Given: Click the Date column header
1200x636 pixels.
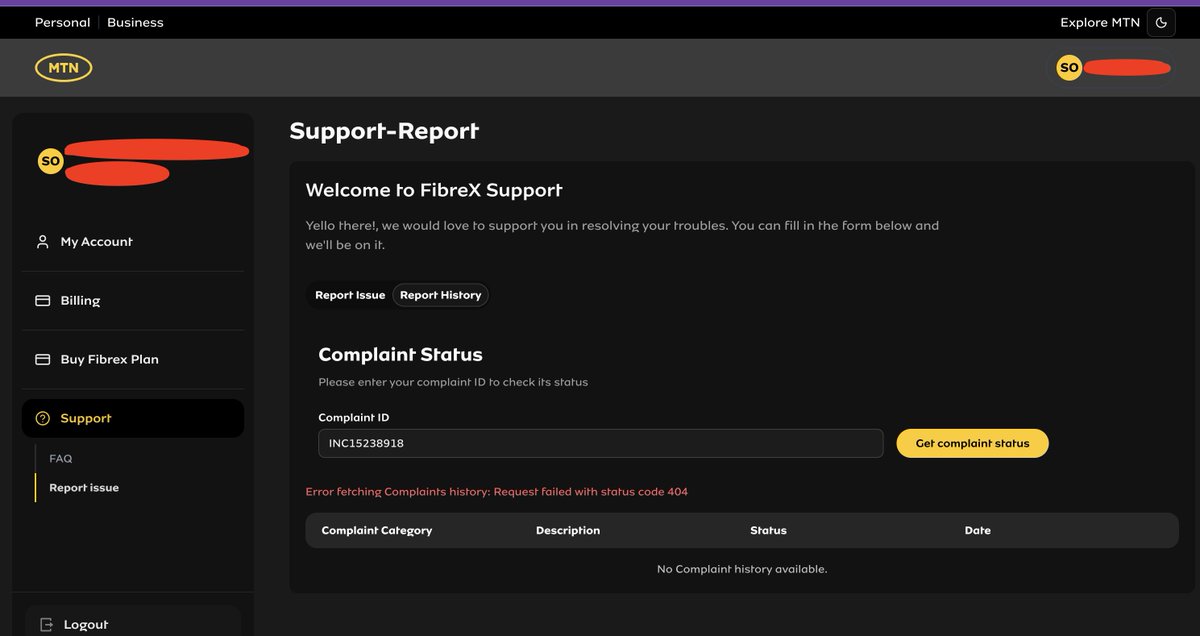Looking at the screenshot, I should click(x=978, y=530).
